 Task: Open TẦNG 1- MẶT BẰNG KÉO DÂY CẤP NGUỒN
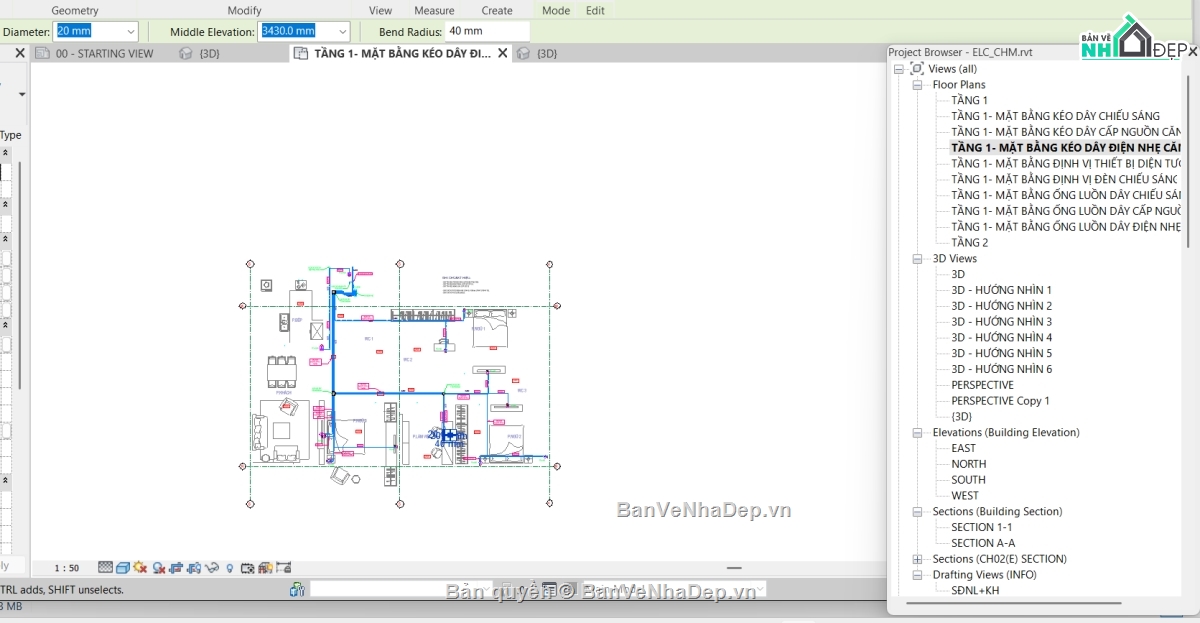tap(1066, 132)
